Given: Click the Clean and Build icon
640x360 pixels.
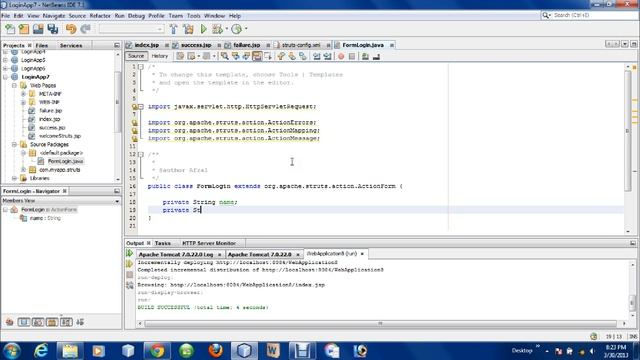Looking at the screenshot, I should coord(188,29).
